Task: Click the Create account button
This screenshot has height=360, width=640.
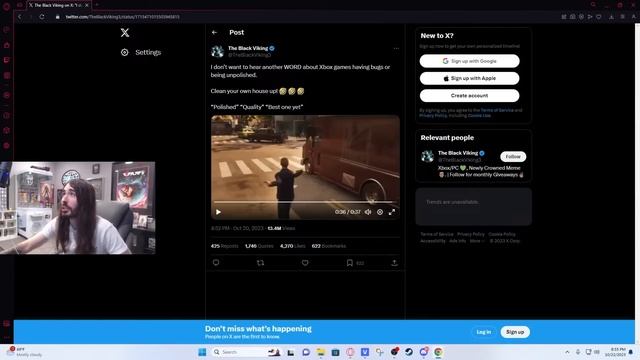Action: pos(469,96)
